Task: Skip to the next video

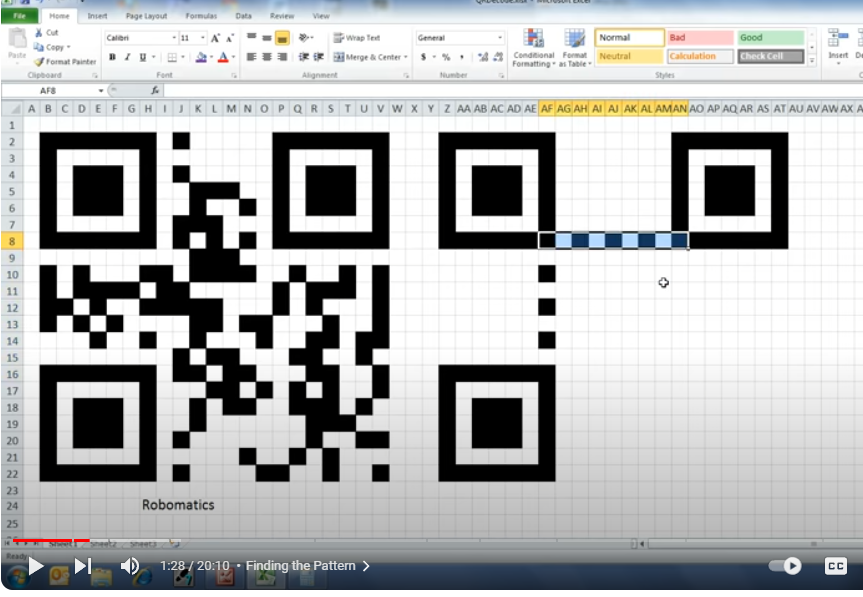Action: [83, 566]
